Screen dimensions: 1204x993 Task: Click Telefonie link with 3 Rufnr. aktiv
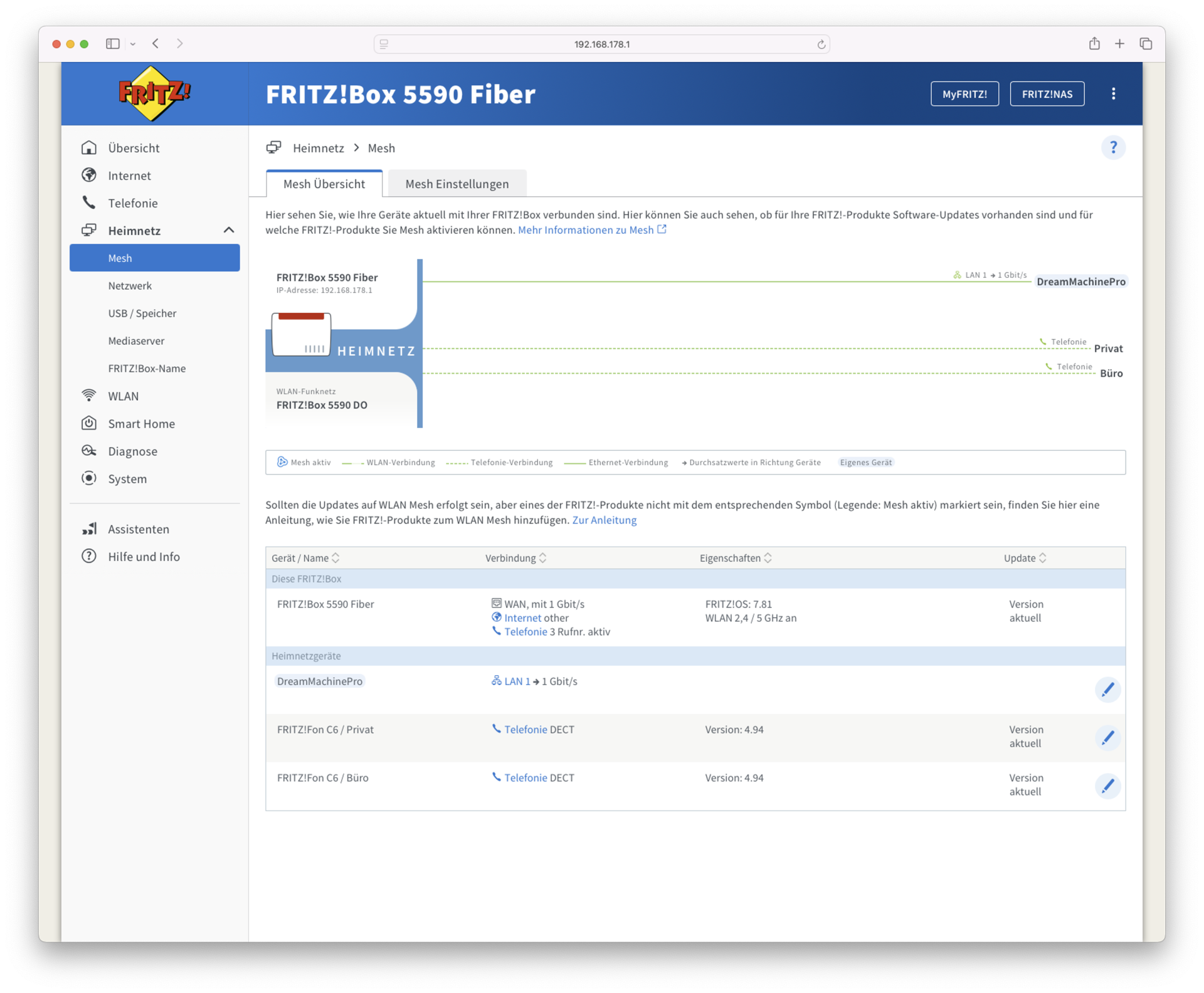(x=525, y=632)
